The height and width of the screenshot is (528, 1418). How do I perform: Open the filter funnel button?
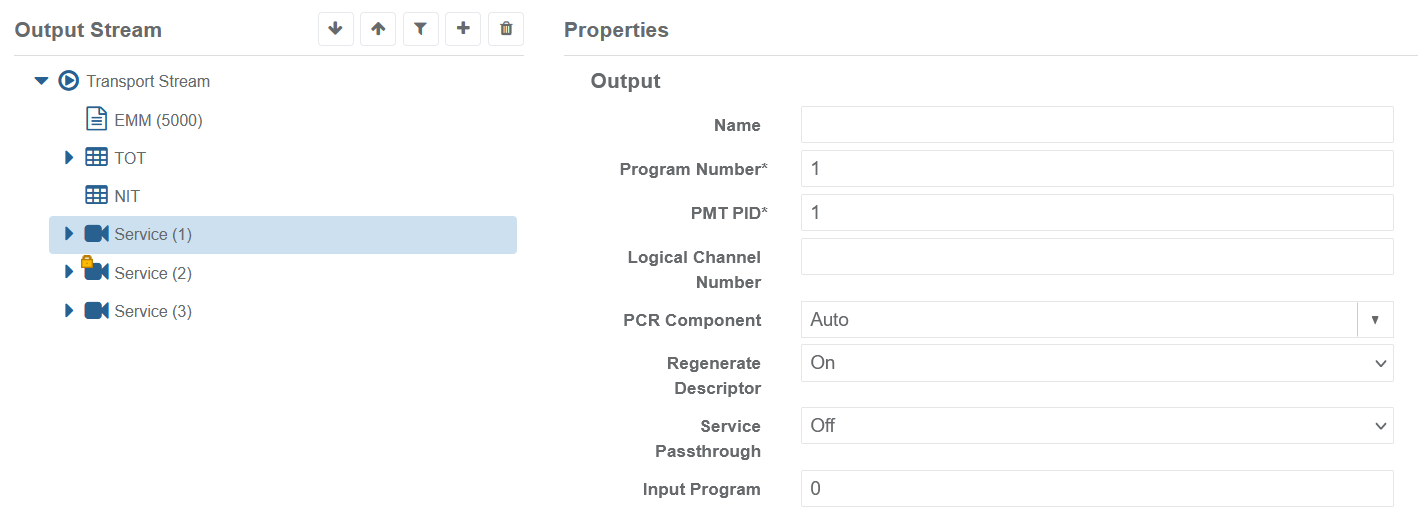click(421, 29)
